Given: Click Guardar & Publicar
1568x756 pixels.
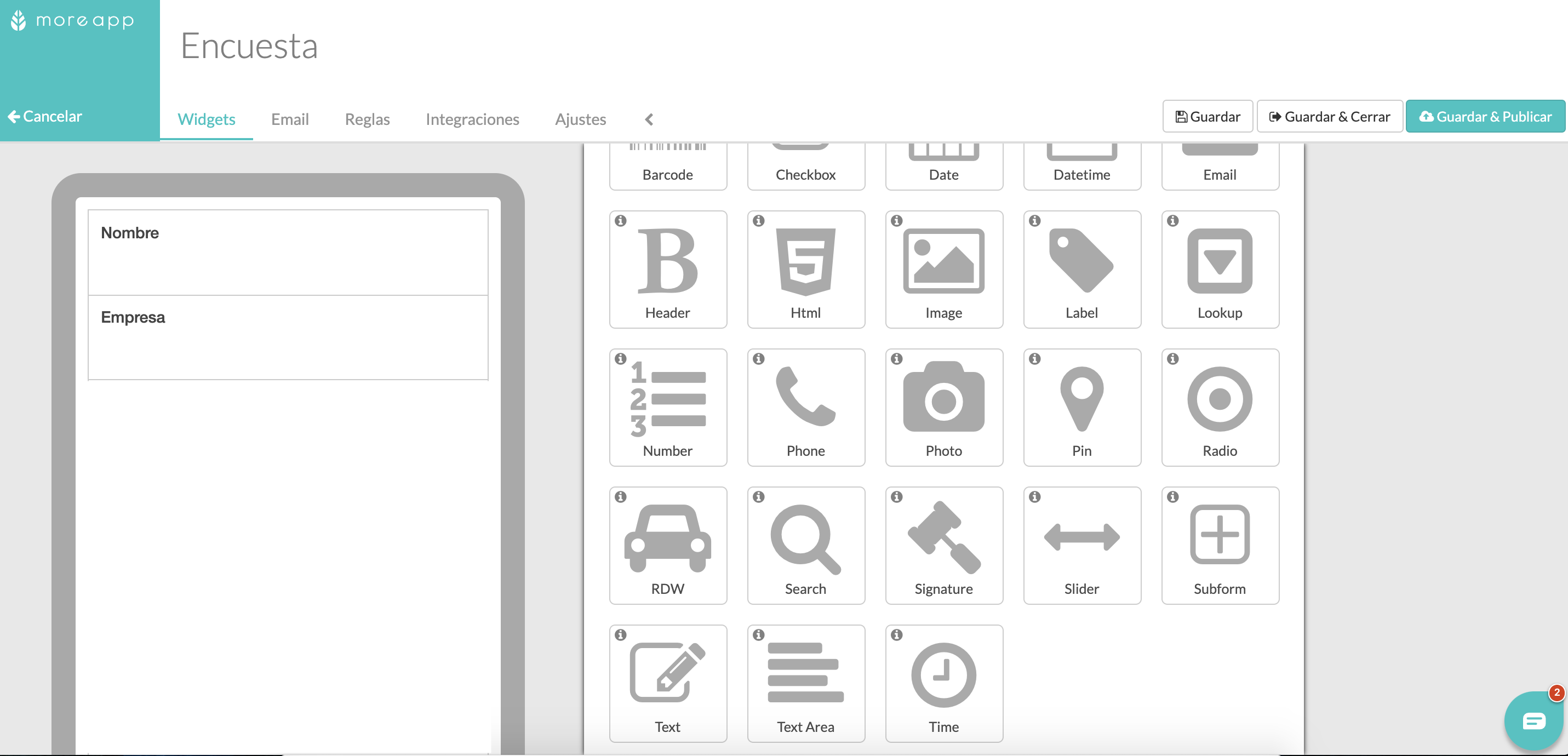Looking at the screenshot, I should (1485, 116).
